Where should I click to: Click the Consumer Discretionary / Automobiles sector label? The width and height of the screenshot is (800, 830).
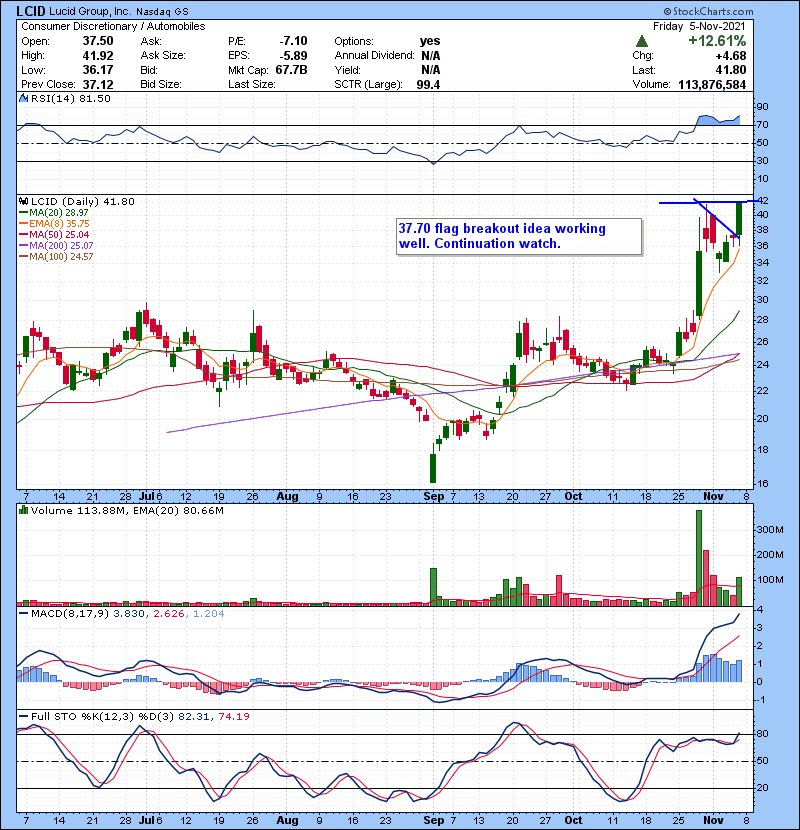click(113, 26)
